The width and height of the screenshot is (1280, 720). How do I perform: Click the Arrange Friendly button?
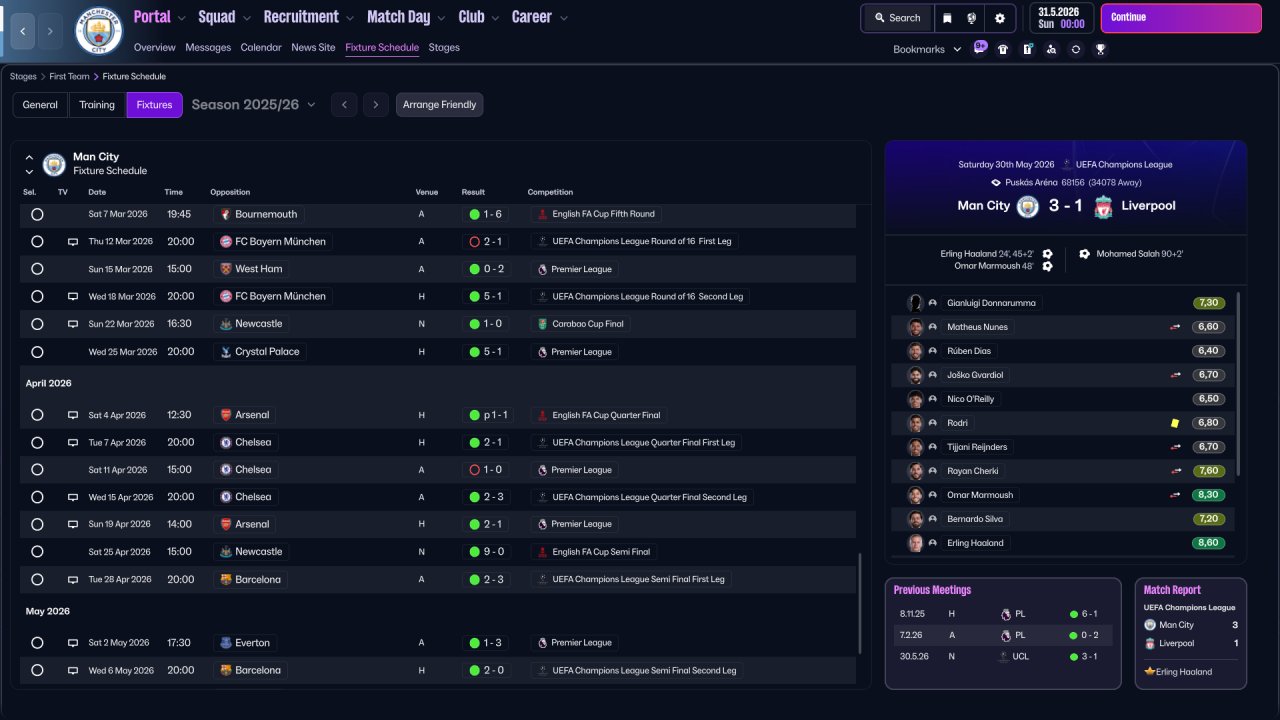[x=439, y=105]
